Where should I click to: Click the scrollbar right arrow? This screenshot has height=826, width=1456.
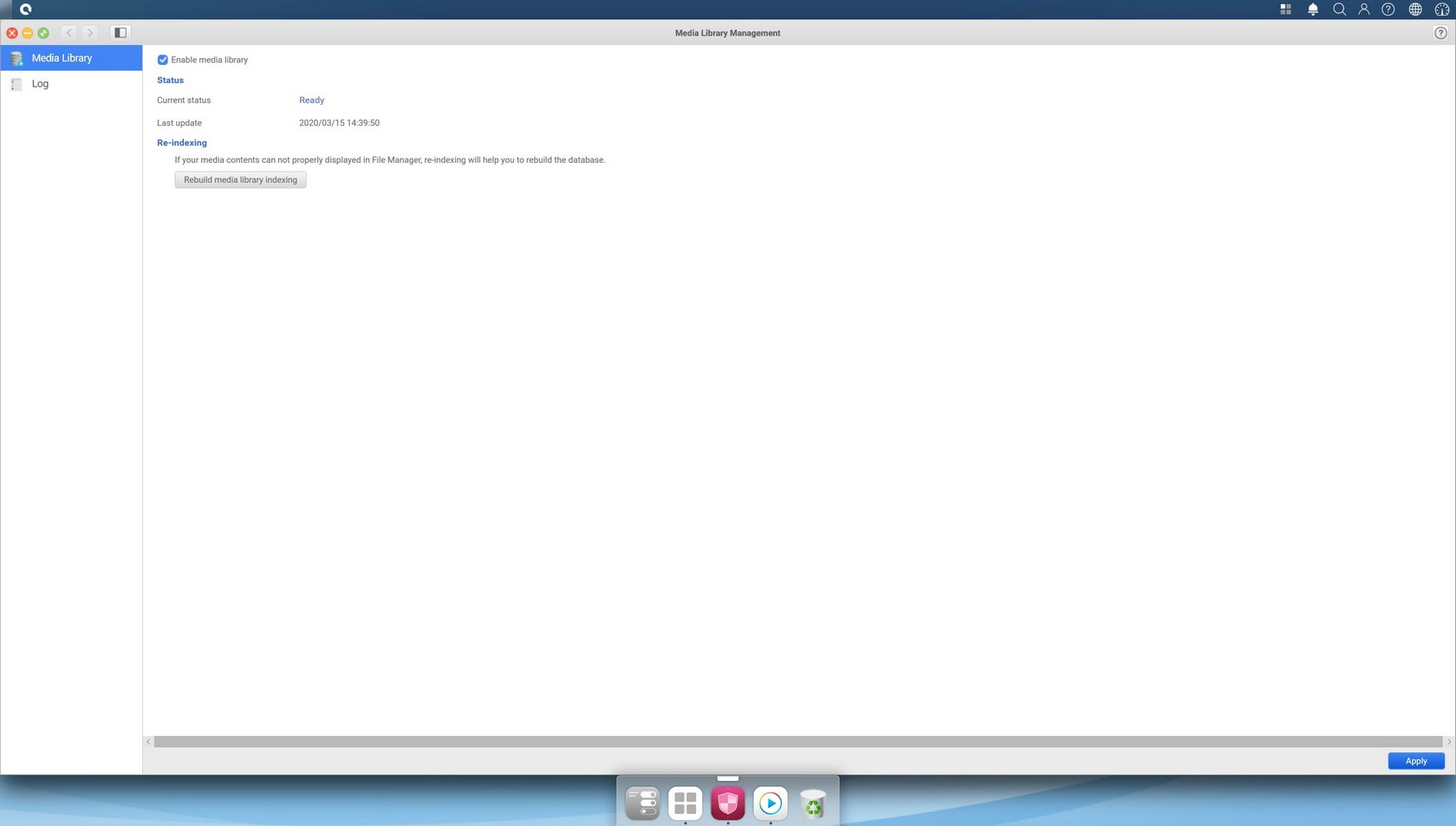point(1448,742)
